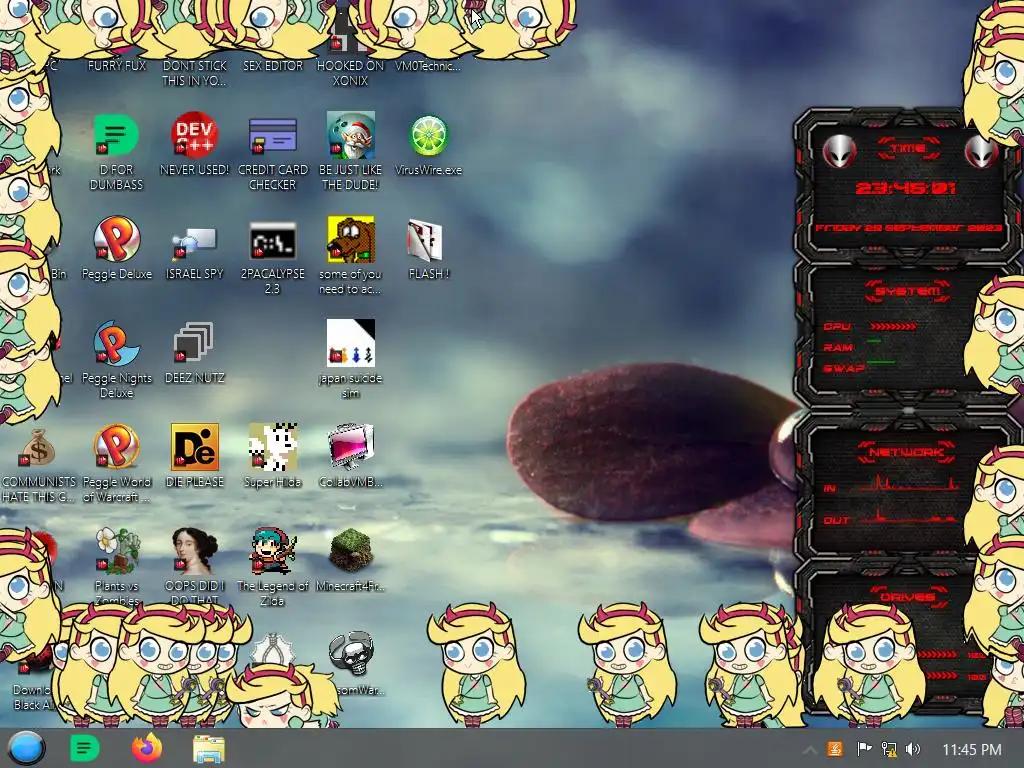Open the Minecraft4Fr... grass block icon
Viewport: 1024px width, 768px height.
(351, 551)
